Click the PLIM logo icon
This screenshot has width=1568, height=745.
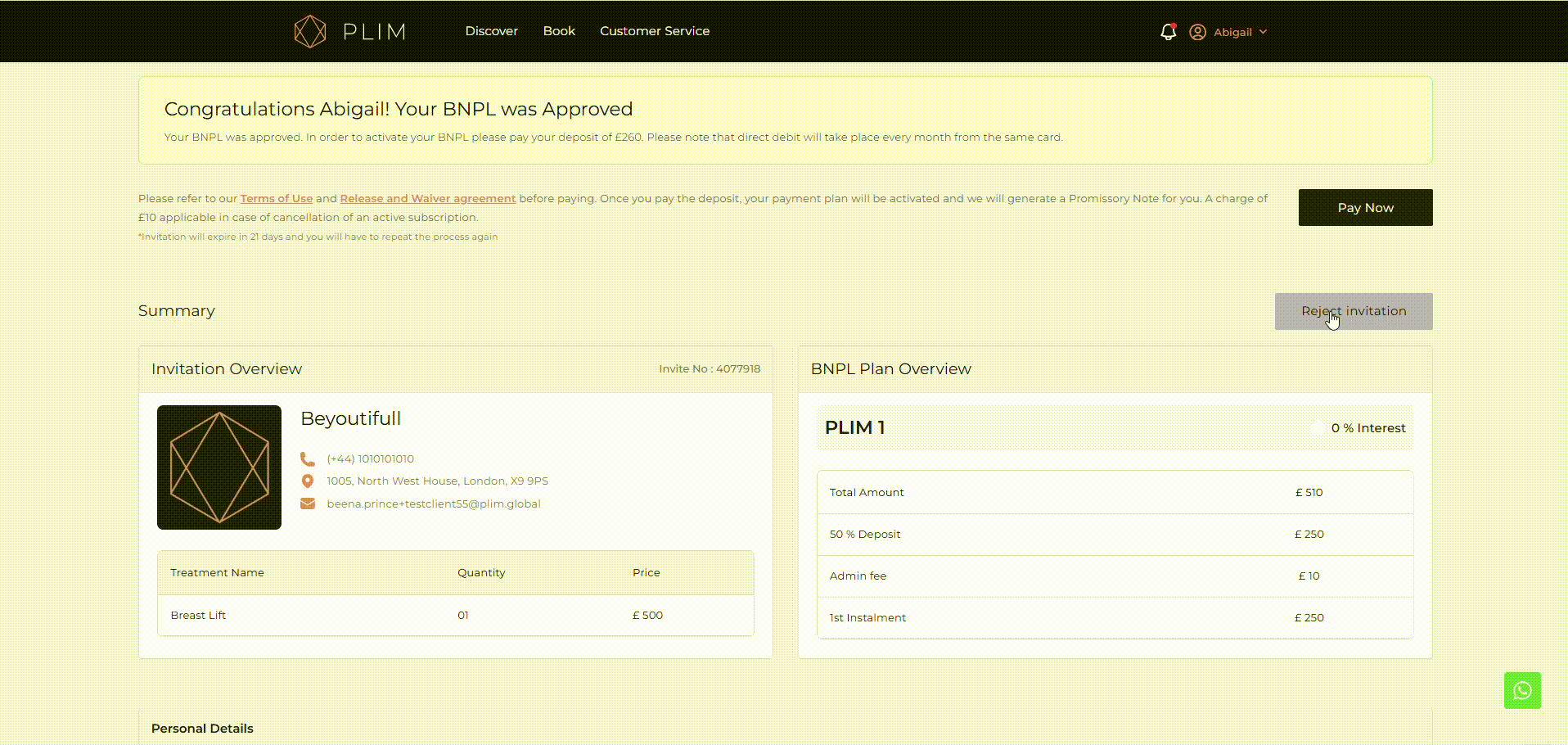[x=310, y=31]
